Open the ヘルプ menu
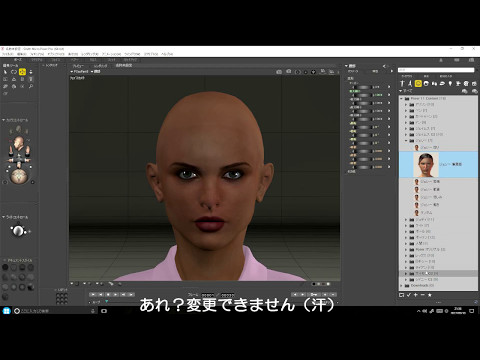The height and width of the screenshot is (360, 480). click(167, 54)
